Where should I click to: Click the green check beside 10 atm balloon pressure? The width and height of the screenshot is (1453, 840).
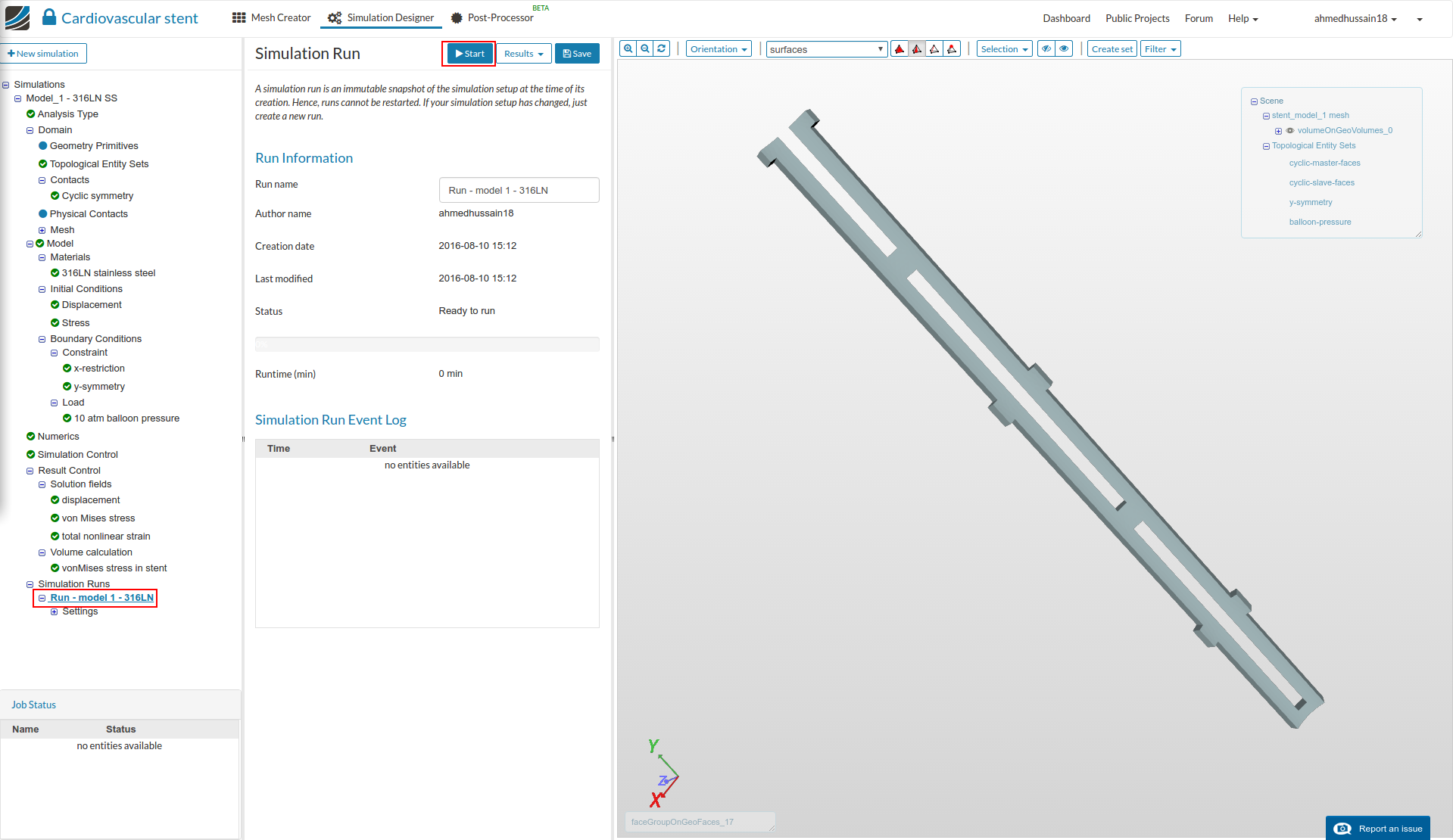click(67, 418)
